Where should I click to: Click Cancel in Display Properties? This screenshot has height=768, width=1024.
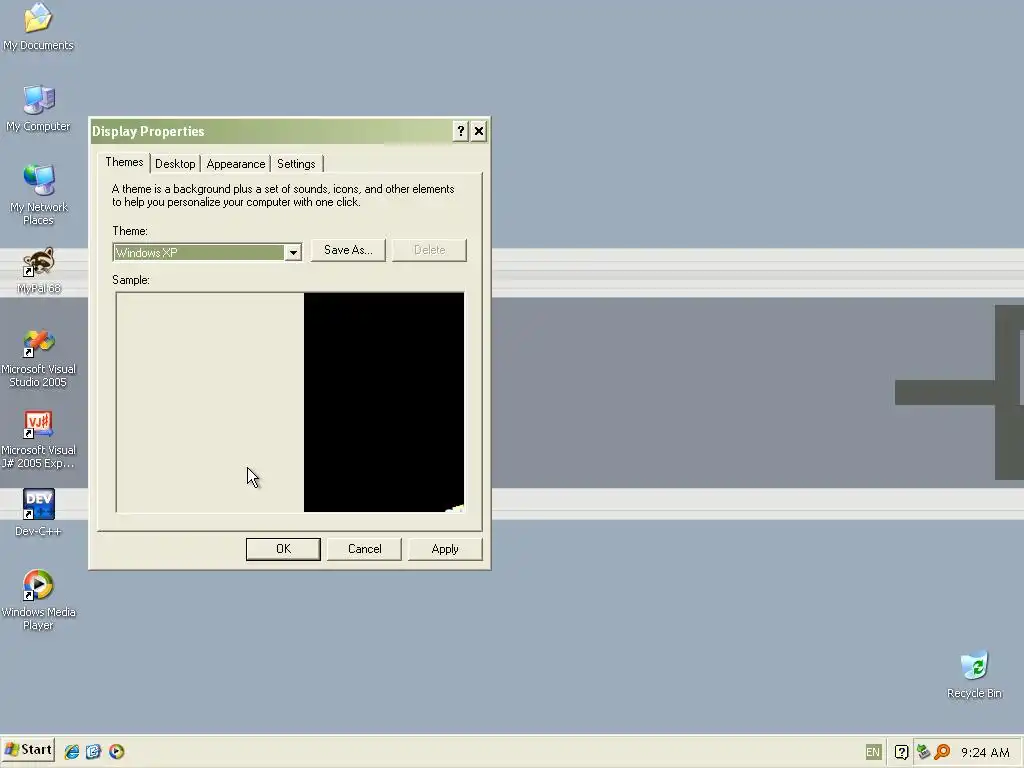[364, 549]
